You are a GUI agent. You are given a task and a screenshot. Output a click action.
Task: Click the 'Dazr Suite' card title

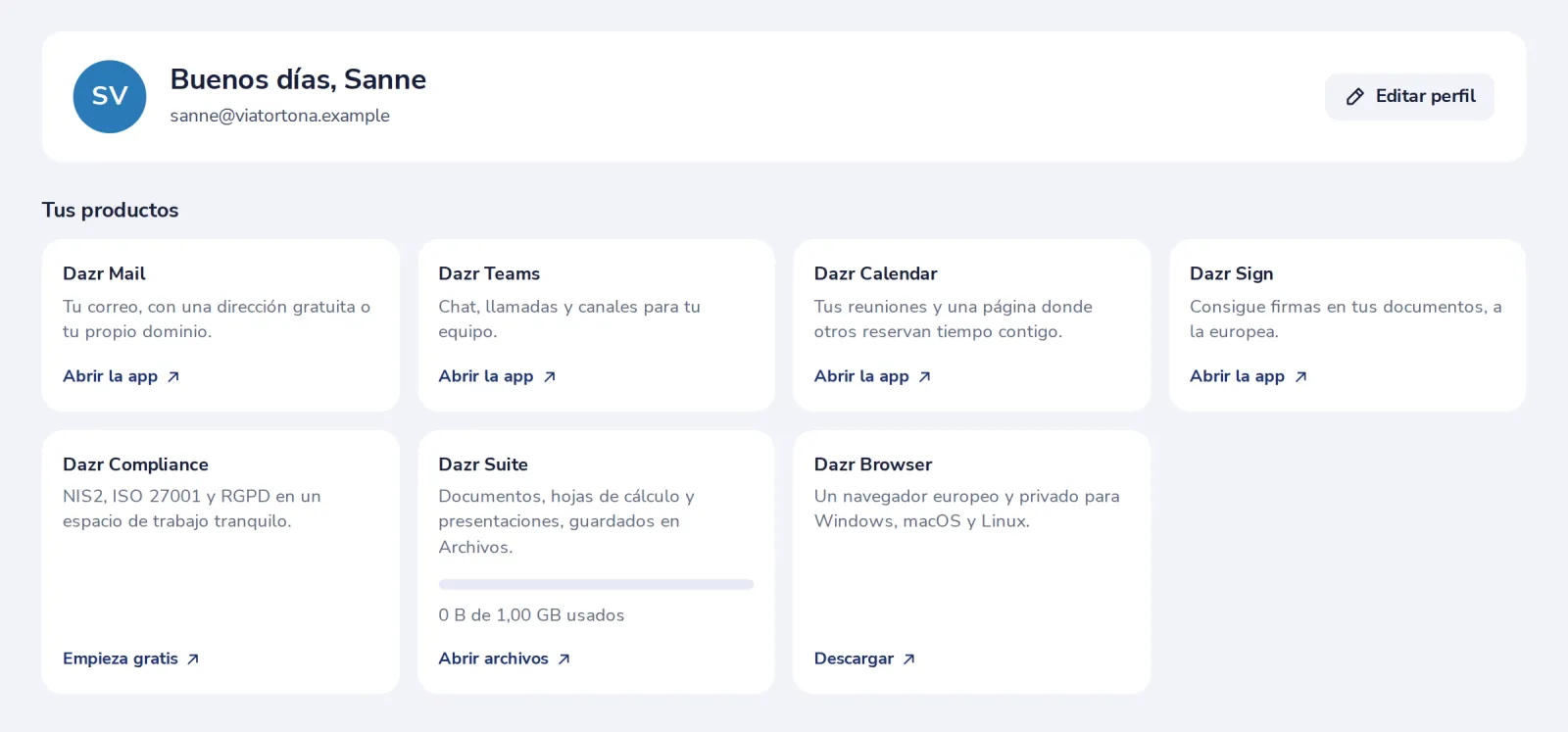[483, 464]
